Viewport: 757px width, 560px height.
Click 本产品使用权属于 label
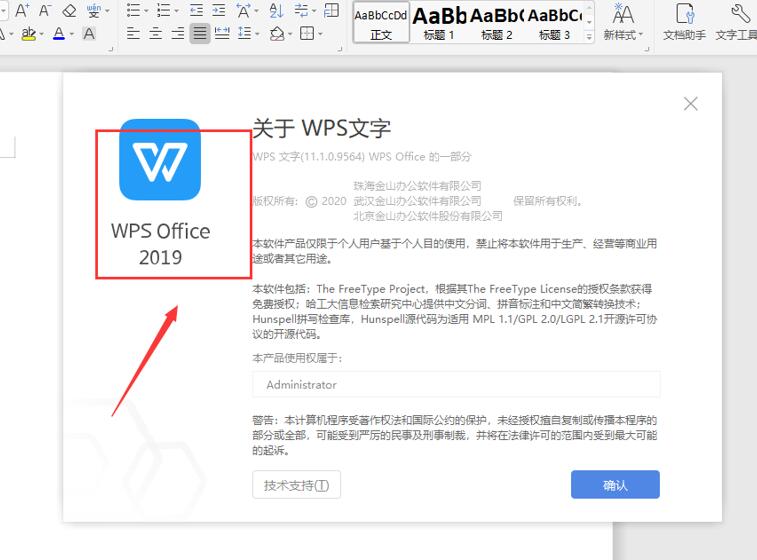coord(297,358)
